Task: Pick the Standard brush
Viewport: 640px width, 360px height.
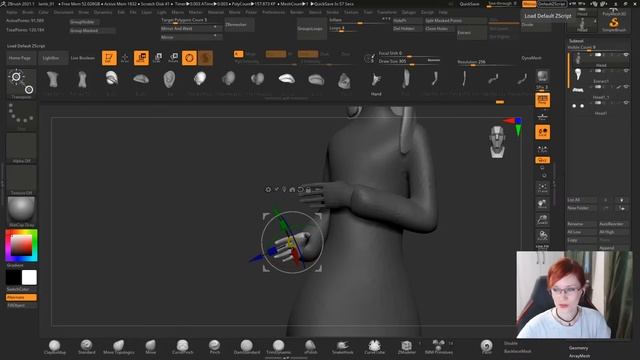Action: (87, 347)
